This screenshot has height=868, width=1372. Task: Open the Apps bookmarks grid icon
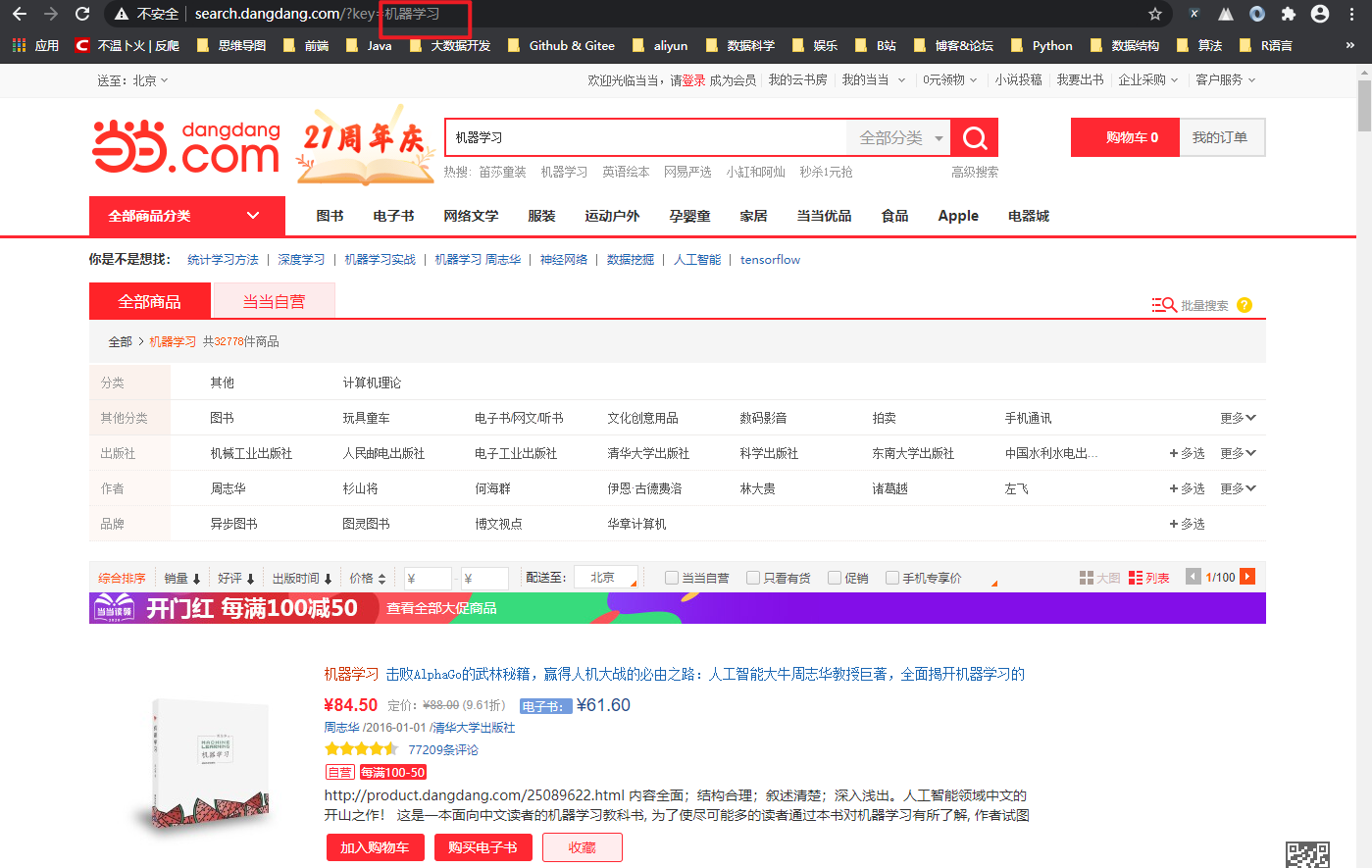19,45
